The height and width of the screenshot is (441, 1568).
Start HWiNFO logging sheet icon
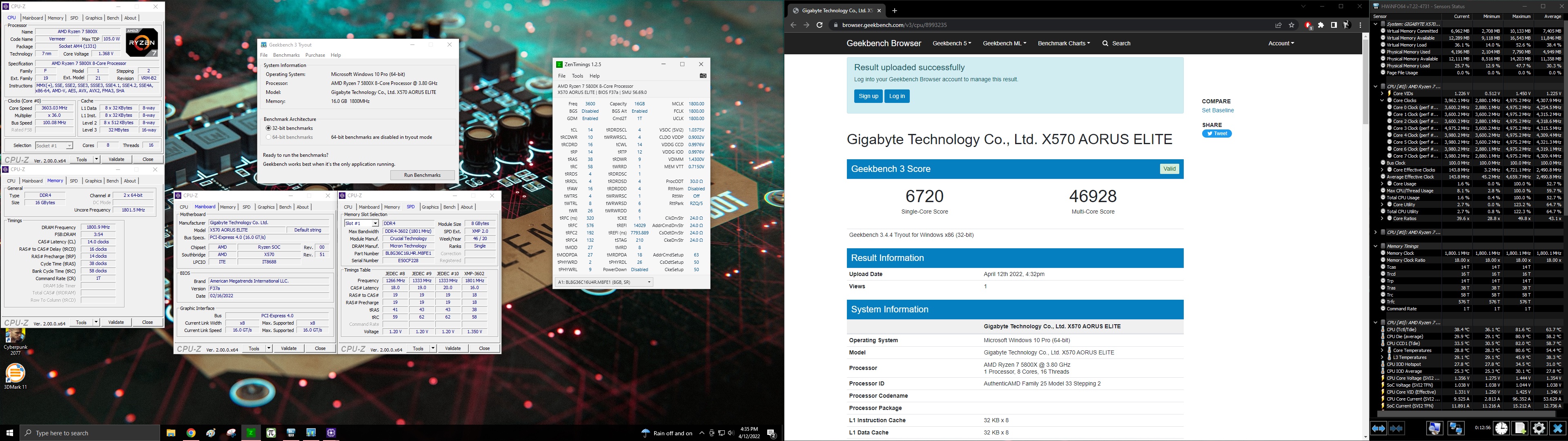tap(1520, 429)
